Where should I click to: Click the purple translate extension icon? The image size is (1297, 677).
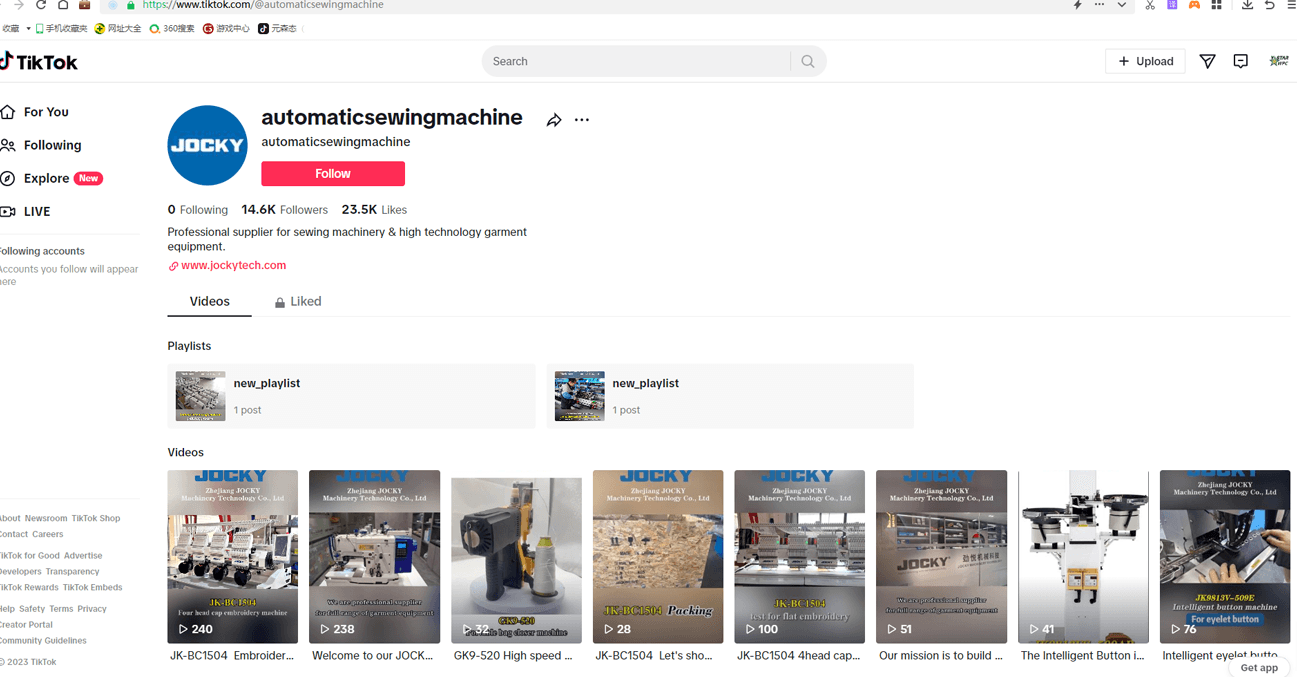point(1172,5)
